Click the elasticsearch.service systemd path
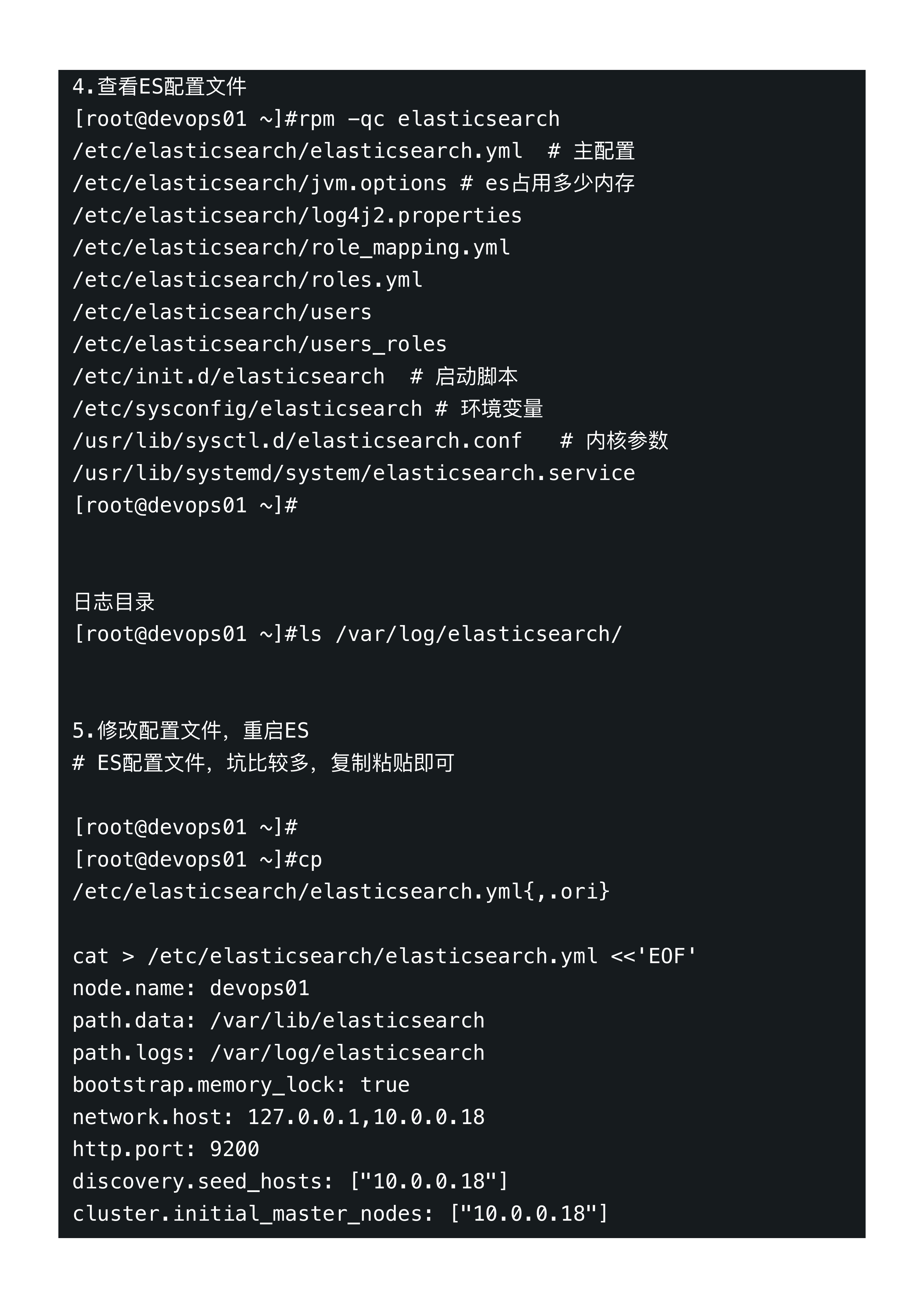The width and height of the screenshot is (924, 1308). pyautogui.click(x=354, y=473)
